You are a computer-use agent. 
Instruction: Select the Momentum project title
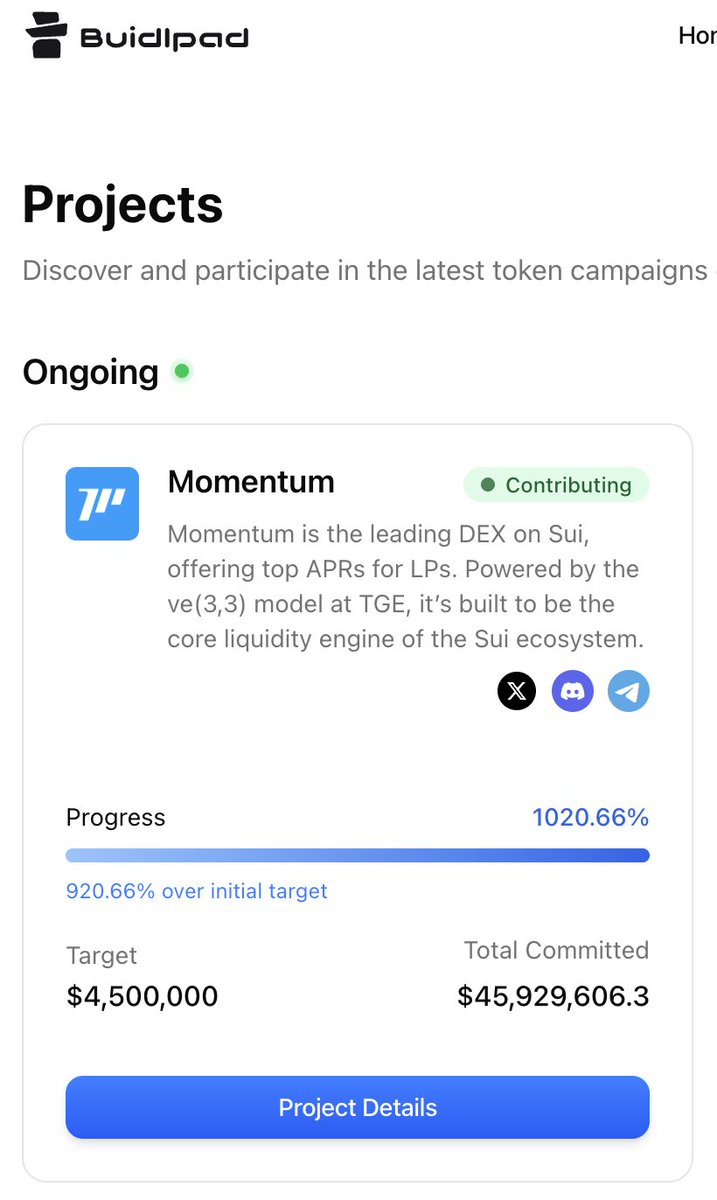(x=251, y=482)
